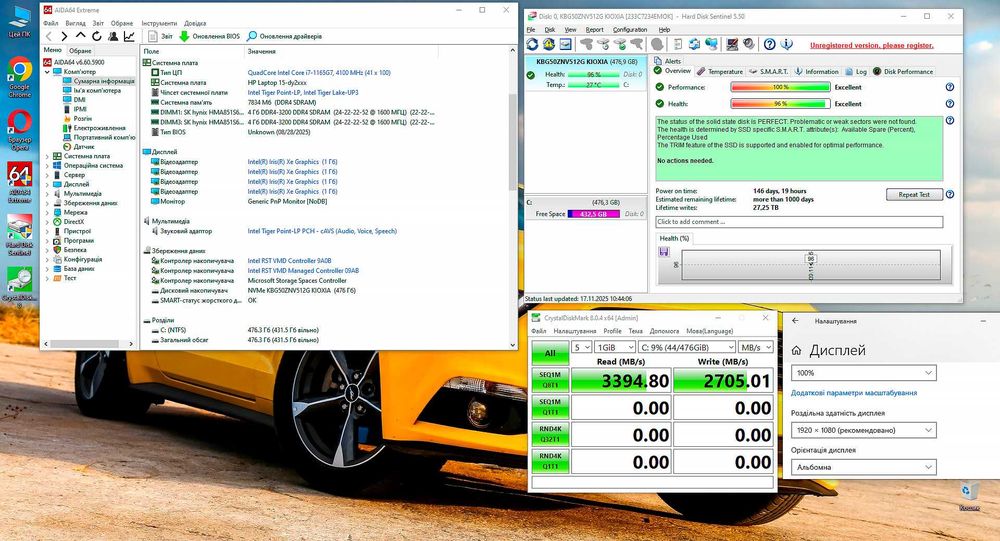Go back using AIDA64 toolbar arrow
The height and width of the screenshot is (541, 1000).
[49, 36]
